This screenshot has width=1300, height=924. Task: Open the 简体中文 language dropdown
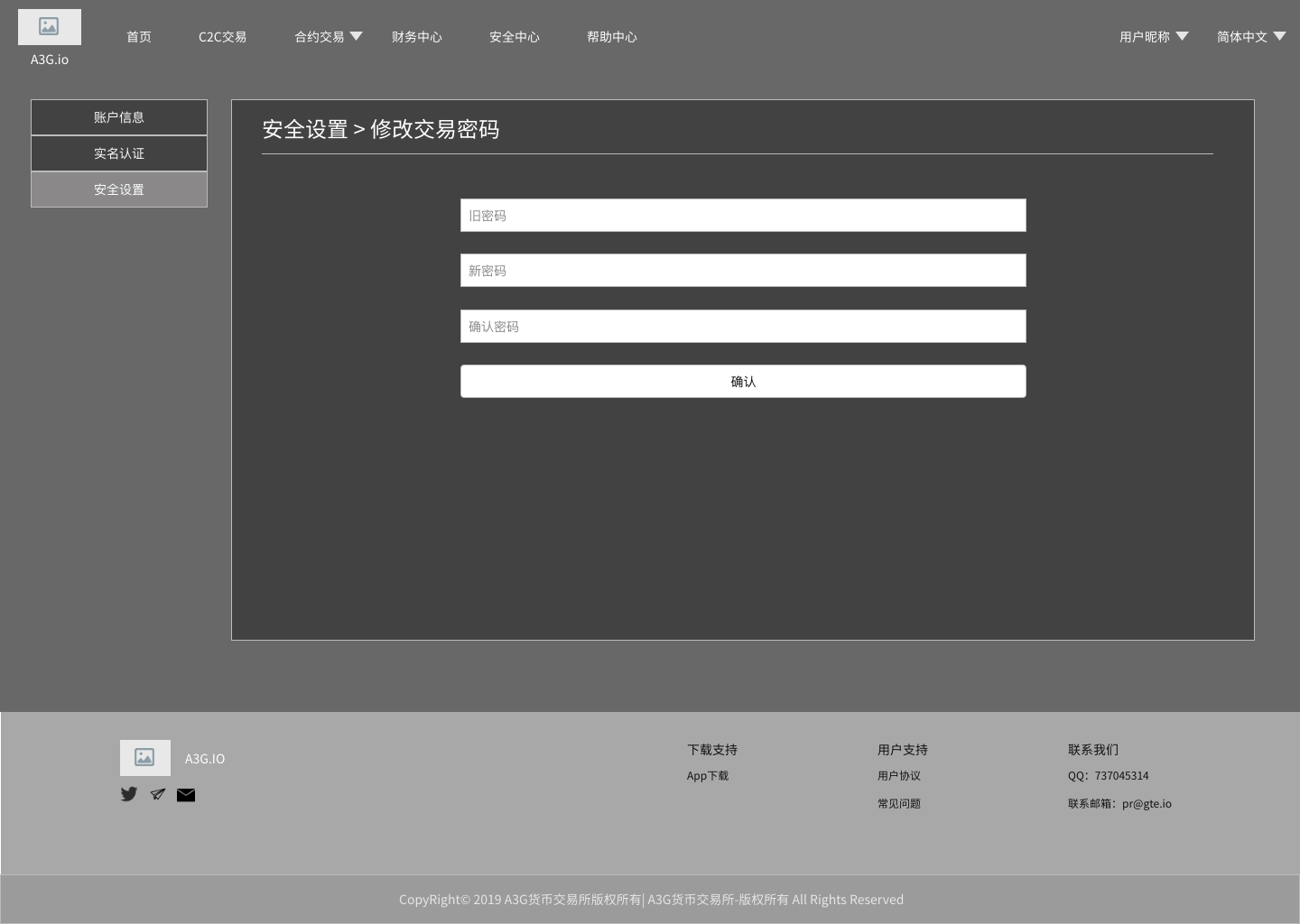point(1251,37)
